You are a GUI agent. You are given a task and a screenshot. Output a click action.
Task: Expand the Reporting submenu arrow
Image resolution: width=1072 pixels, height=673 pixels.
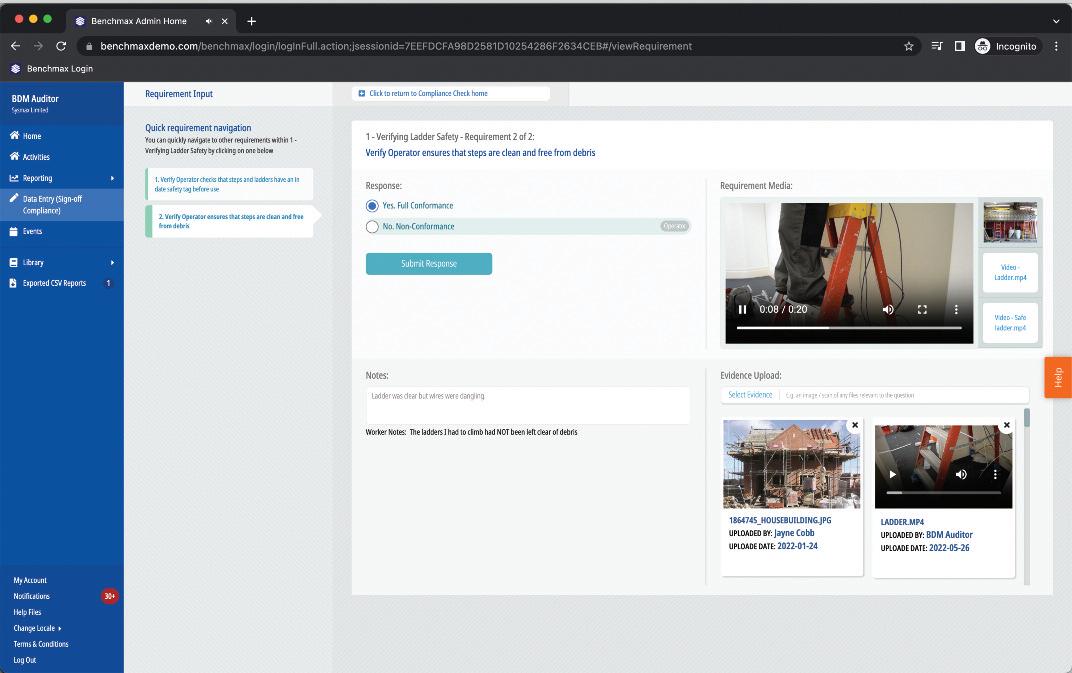[112, 179]
